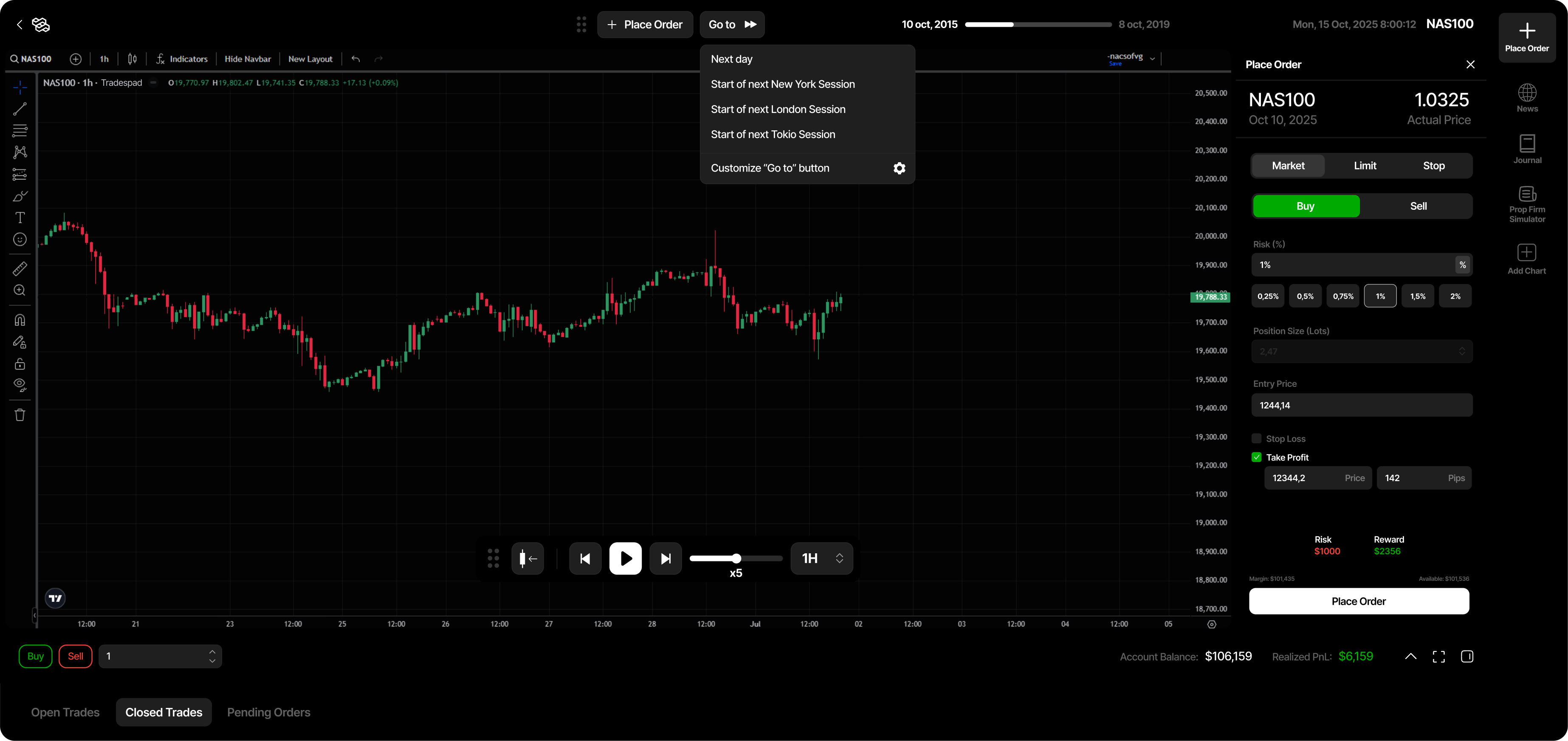Open the Prop Firm Simulator

(1527, 204)
